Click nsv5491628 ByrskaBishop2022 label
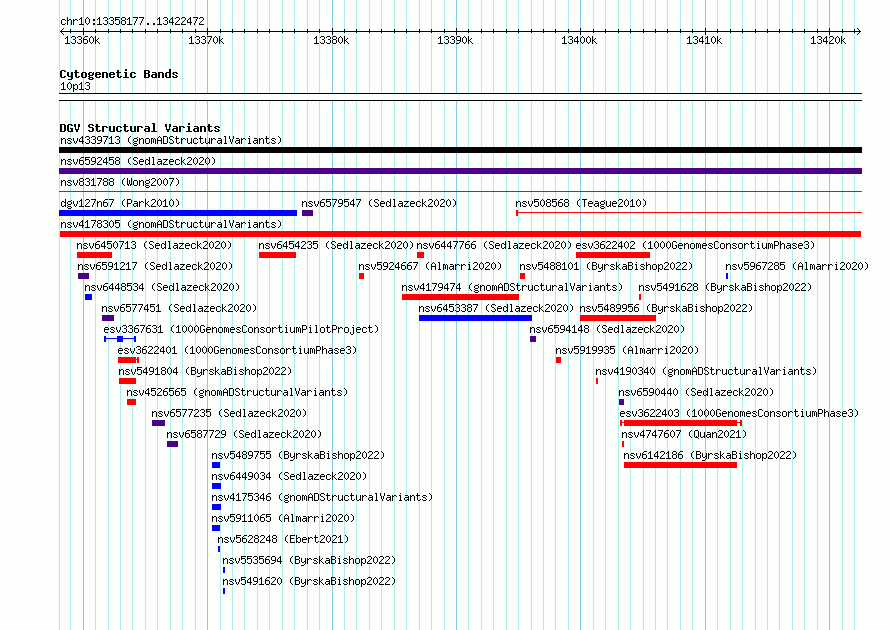The image size is (890, 630). (725, 287)
